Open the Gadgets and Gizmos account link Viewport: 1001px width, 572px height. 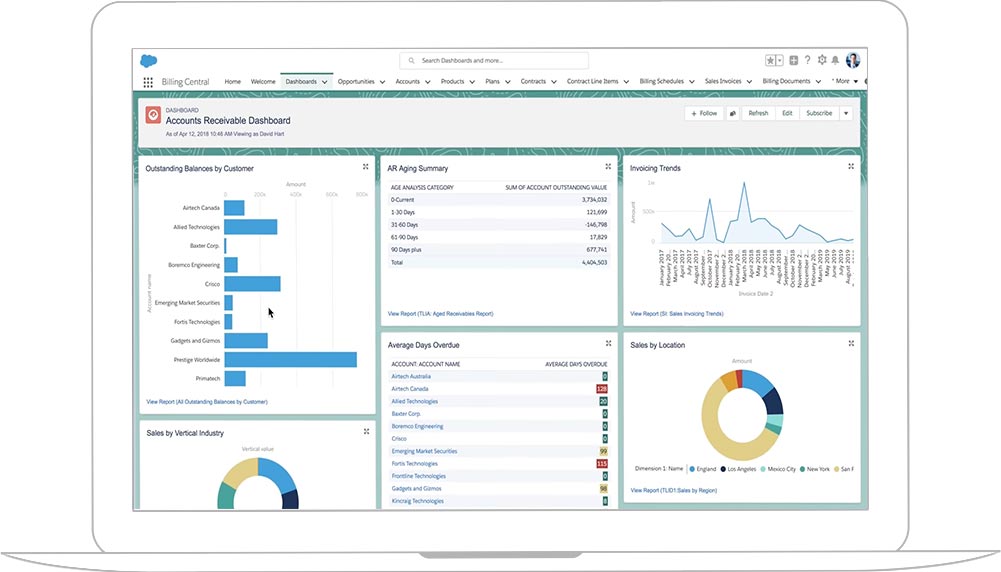(416, 489)
